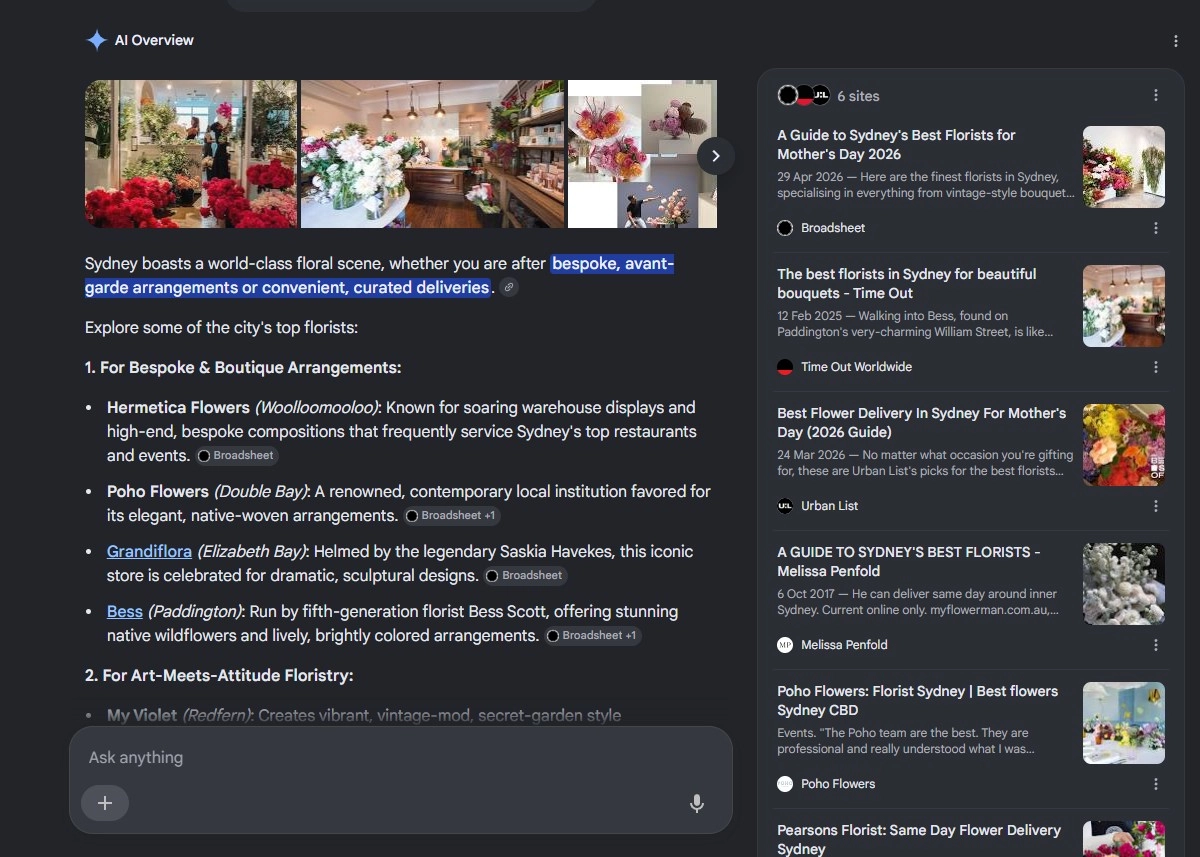This screenshot has width=1200, height=857.
Task: Show next images with carousel arrow
Action: point(715,155)
